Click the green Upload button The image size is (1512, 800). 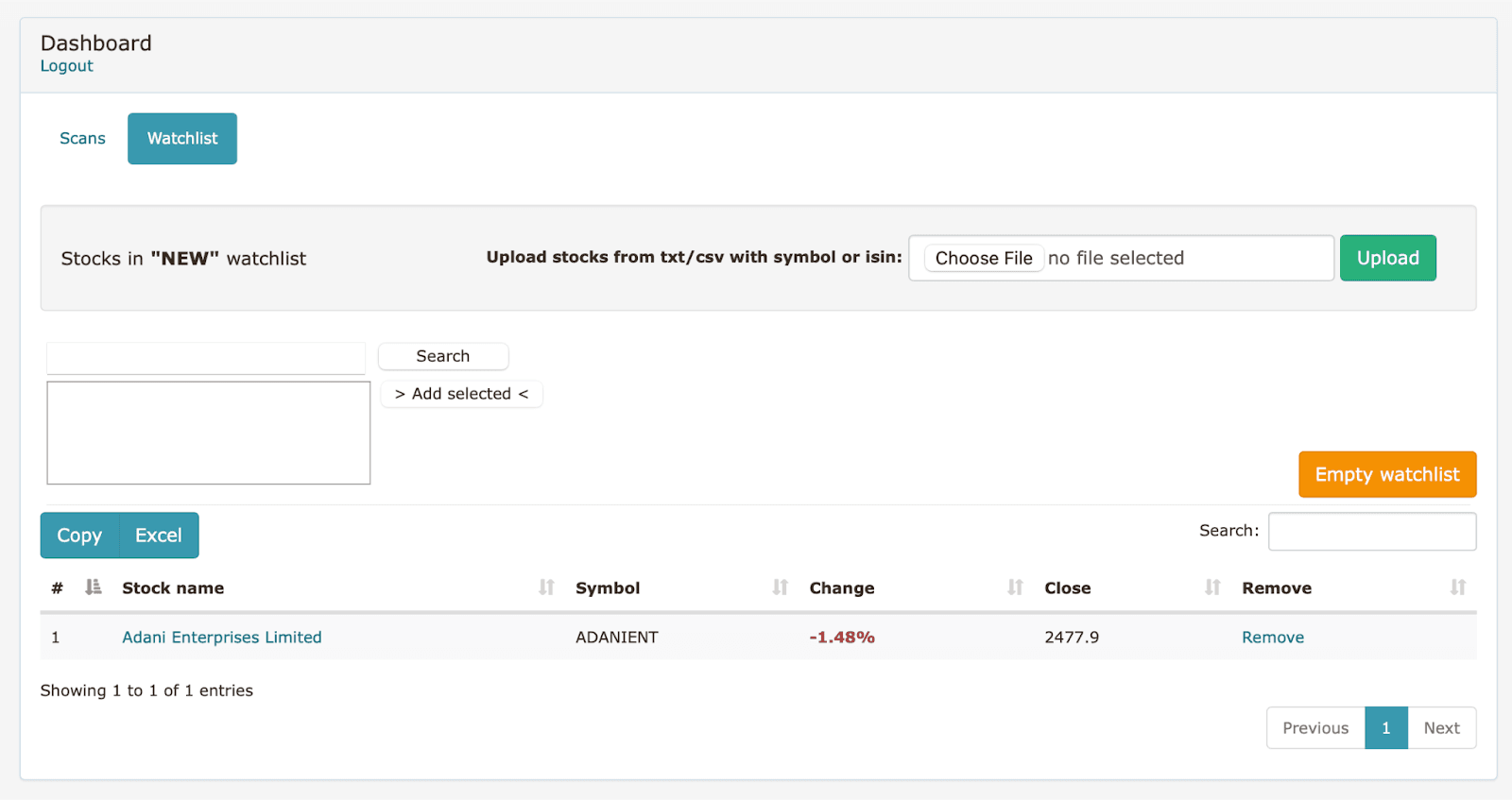(1387, 258)
